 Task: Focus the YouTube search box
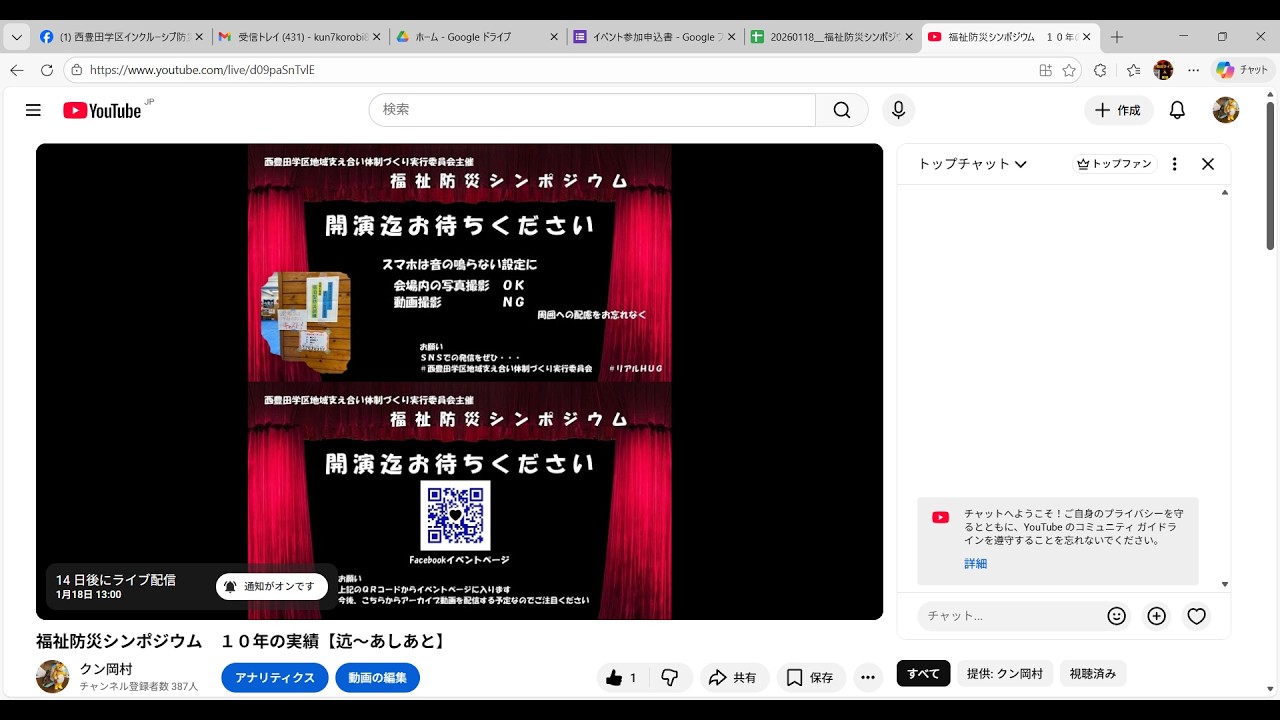pos(592,110)
